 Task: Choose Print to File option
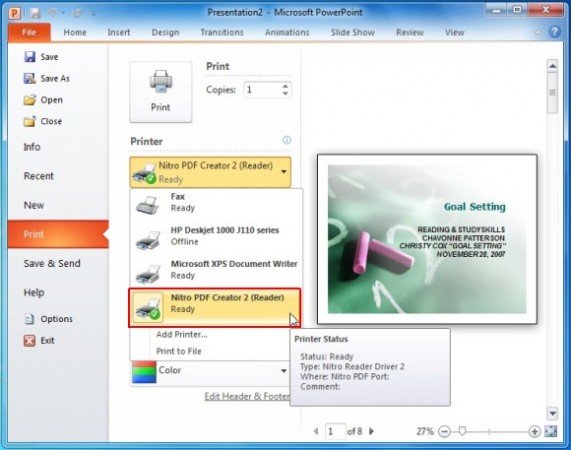[x=178, y=351]
